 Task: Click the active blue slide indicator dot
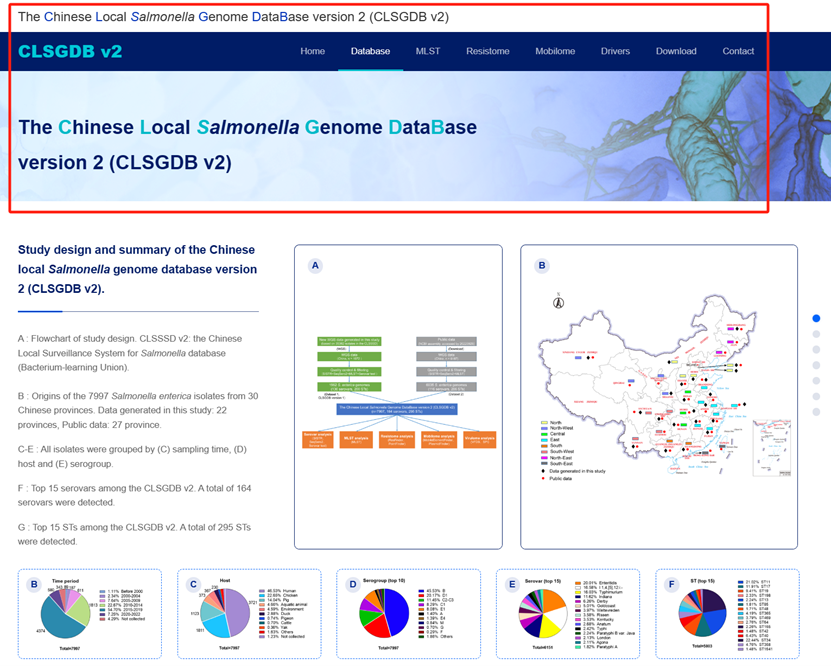816,318
